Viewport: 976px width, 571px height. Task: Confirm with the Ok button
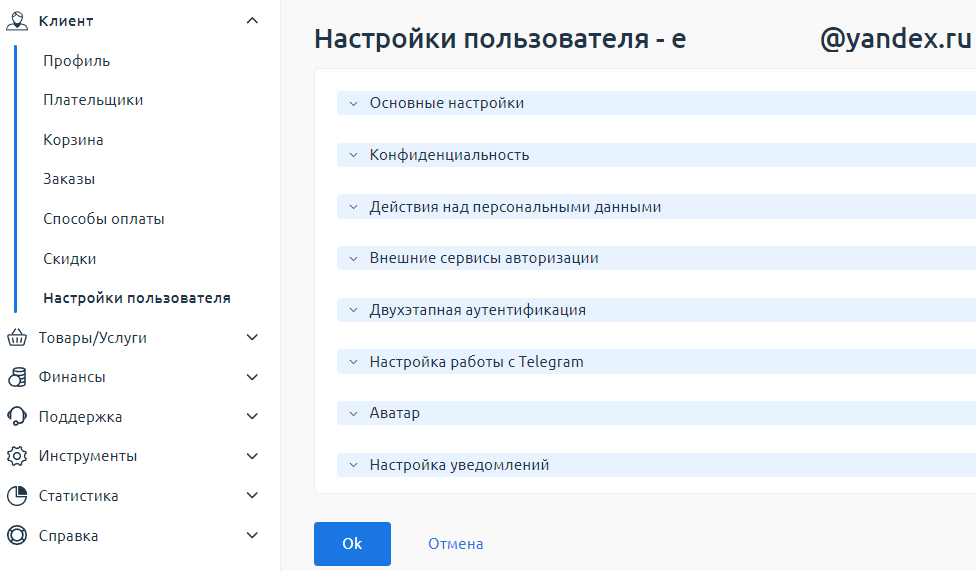tap(352, 544)
